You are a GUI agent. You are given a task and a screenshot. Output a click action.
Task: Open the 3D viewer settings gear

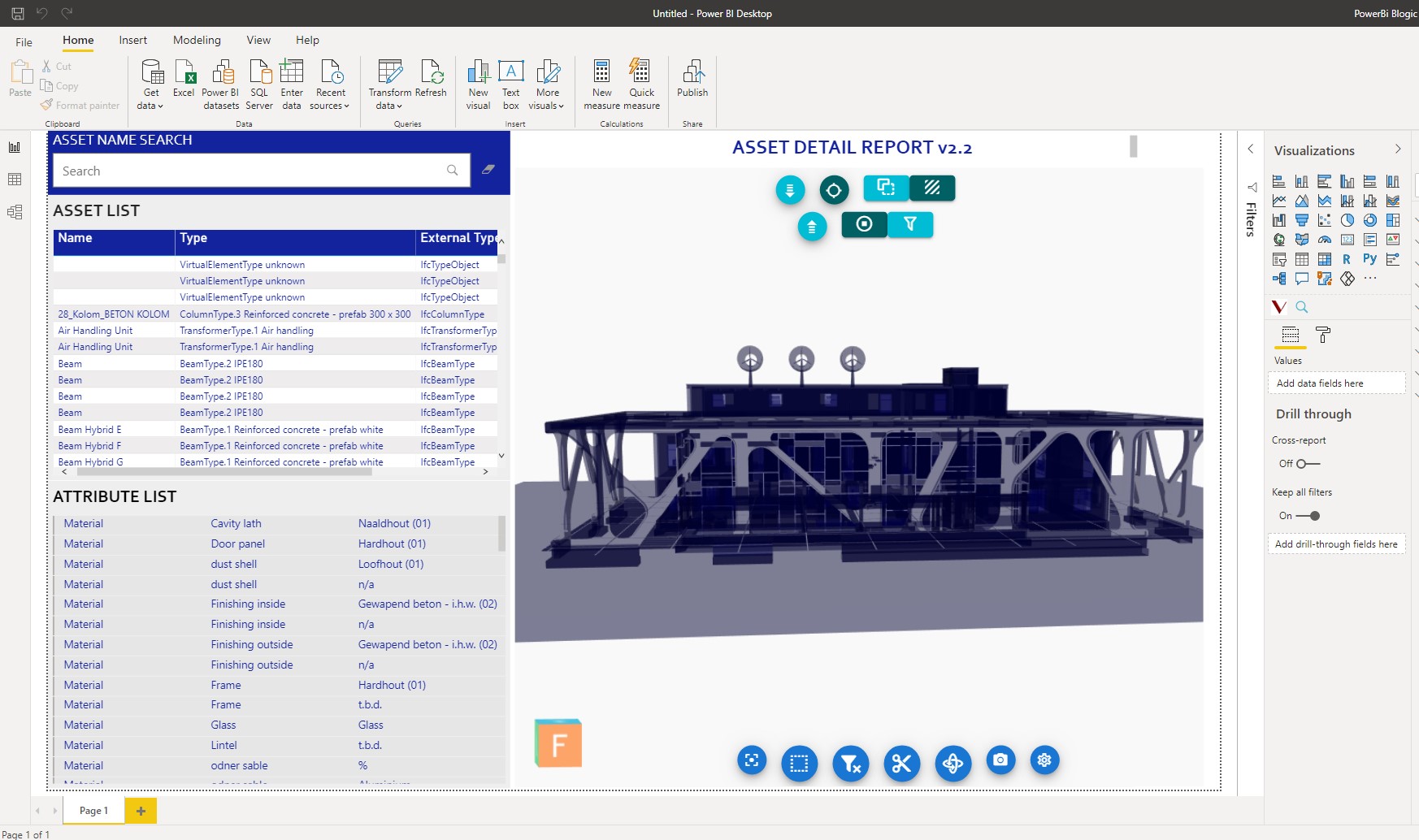coord(1044,760)
